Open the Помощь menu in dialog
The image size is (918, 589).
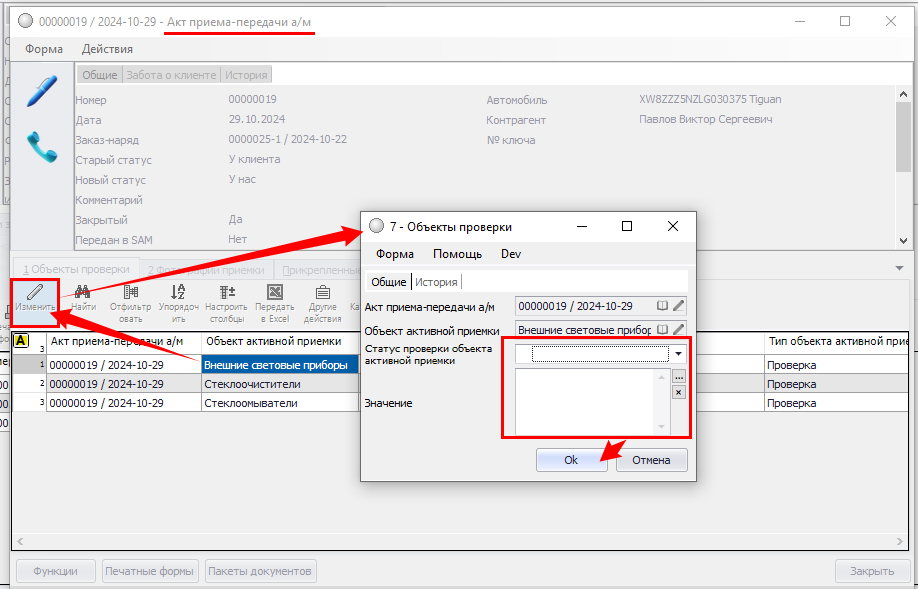(x=457, y=254)
